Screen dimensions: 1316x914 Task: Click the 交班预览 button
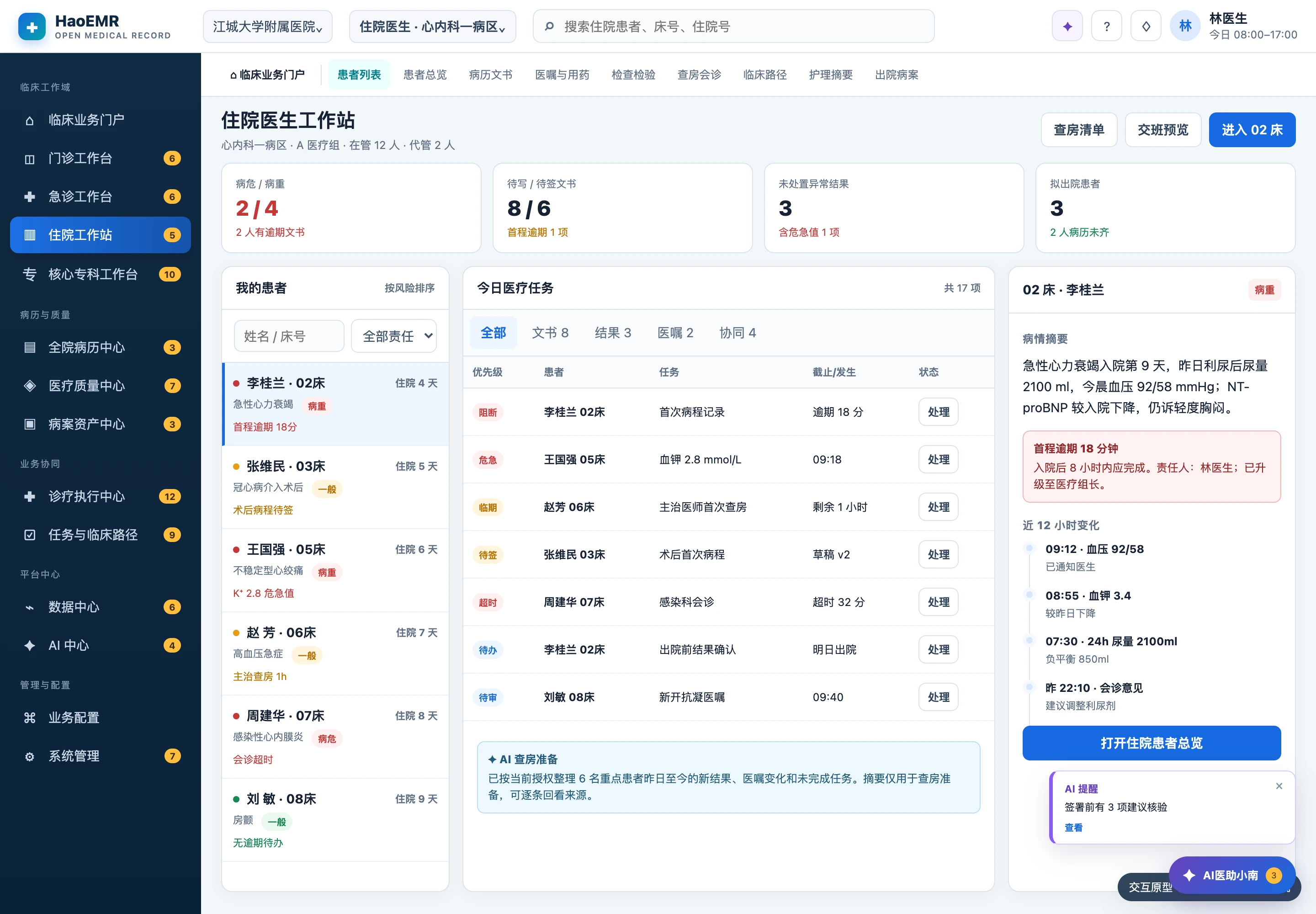tap(1162, 130)
